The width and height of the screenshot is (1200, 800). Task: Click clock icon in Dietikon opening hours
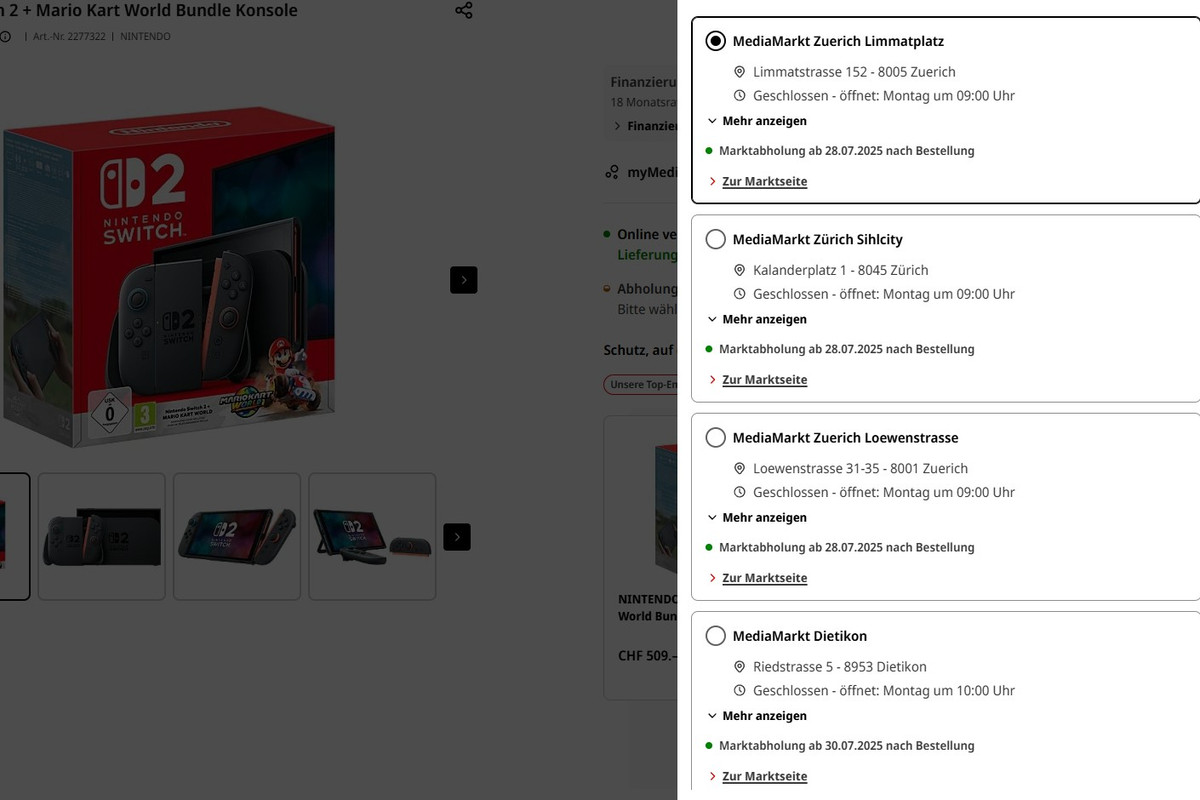click(x=740, y=691)
